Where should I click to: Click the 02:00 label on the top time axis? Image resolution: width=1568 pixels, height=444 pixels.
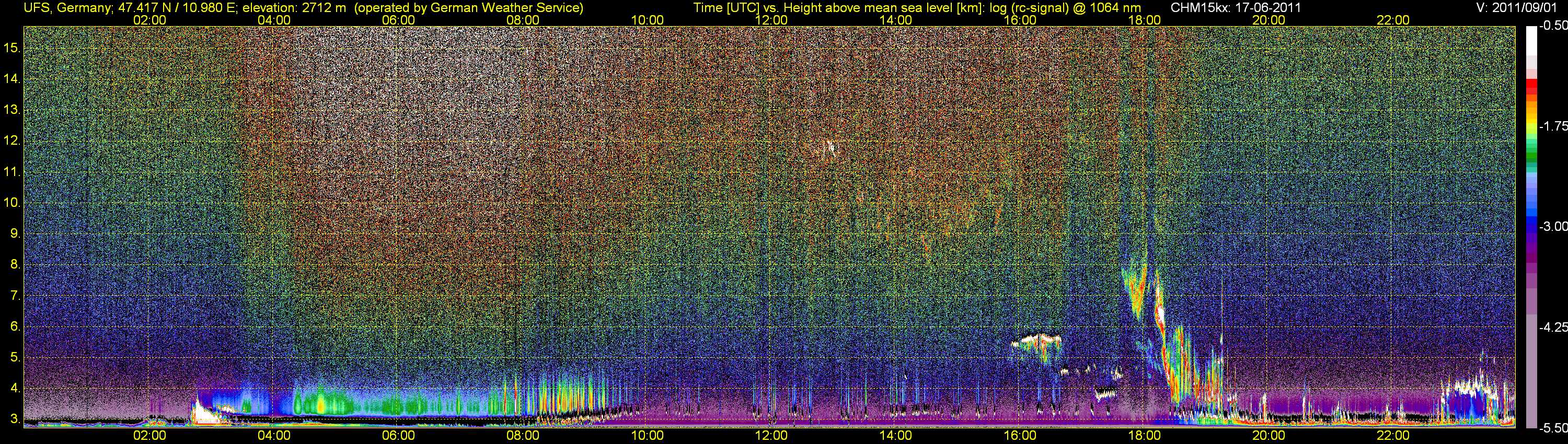coord(149,20)
